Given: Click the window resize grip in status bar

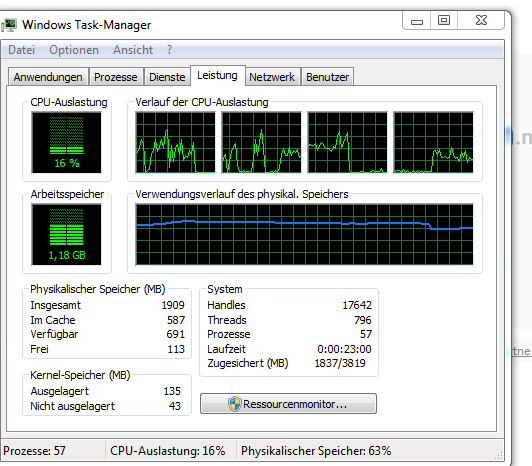Looking at the screenshot, I should coord(498,455).
